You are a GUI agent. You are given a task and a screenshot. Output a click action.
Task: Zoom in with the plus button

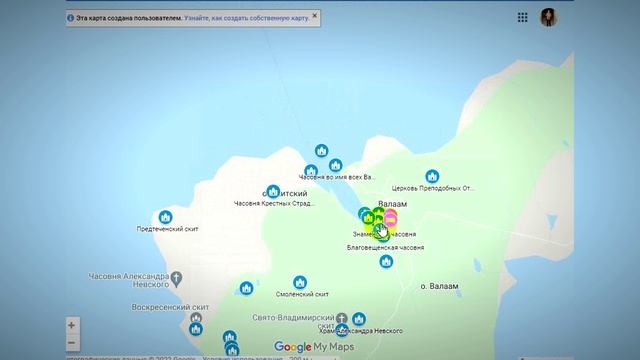pyautogui.click(x=72, y=325)
